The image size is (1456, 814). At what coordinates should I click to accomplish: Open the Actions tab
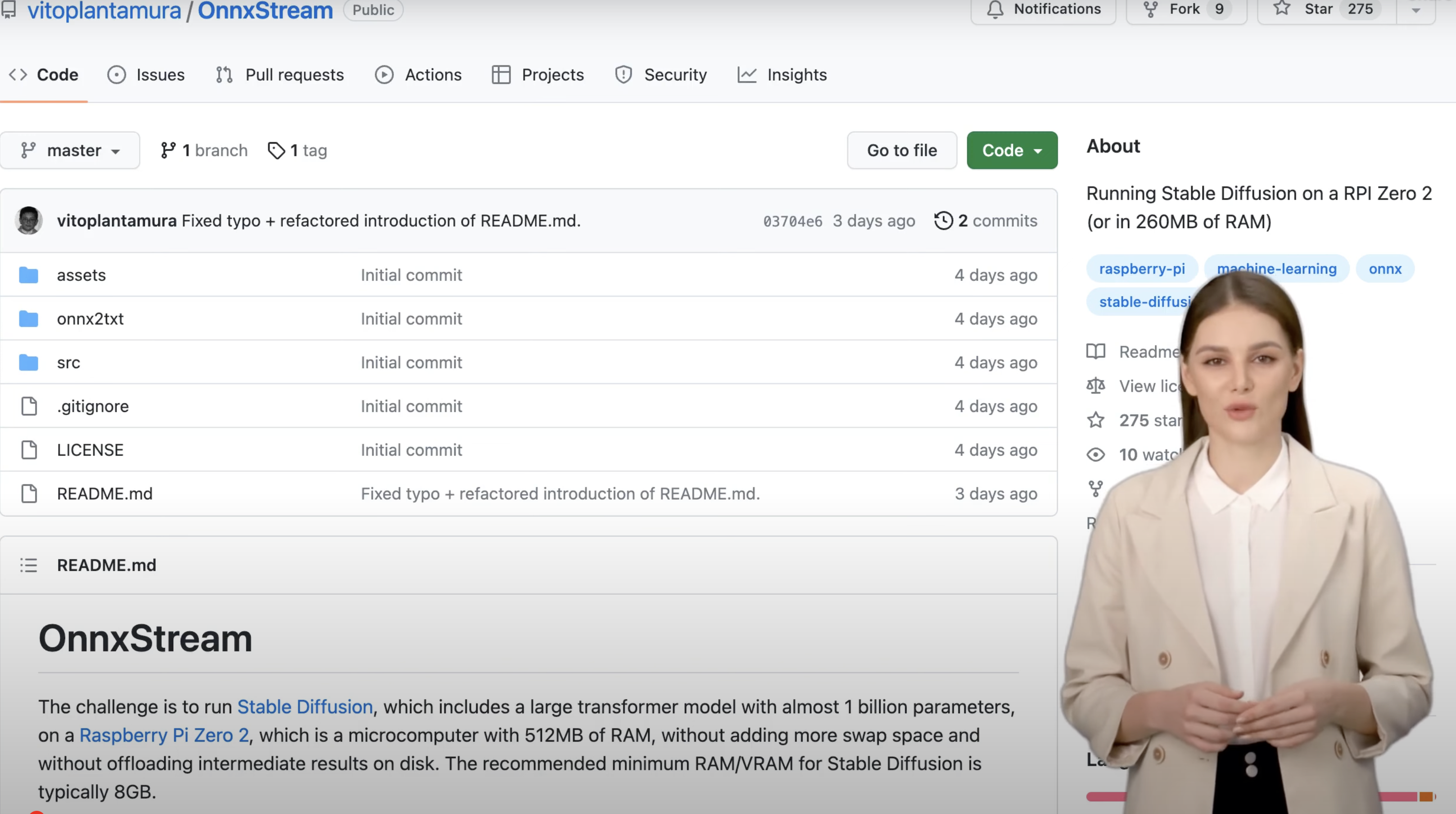418,75
